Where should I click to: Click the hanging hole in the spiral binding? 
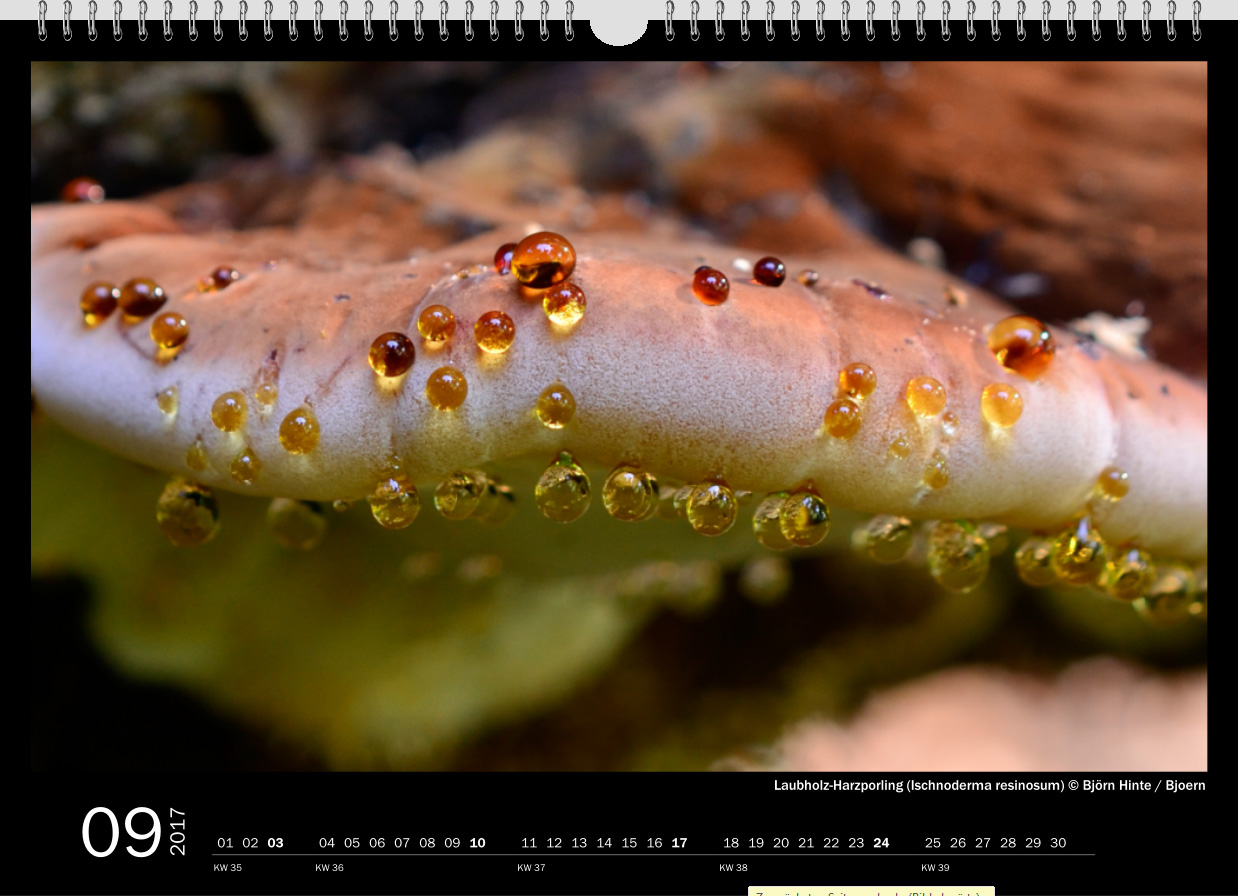619,27
